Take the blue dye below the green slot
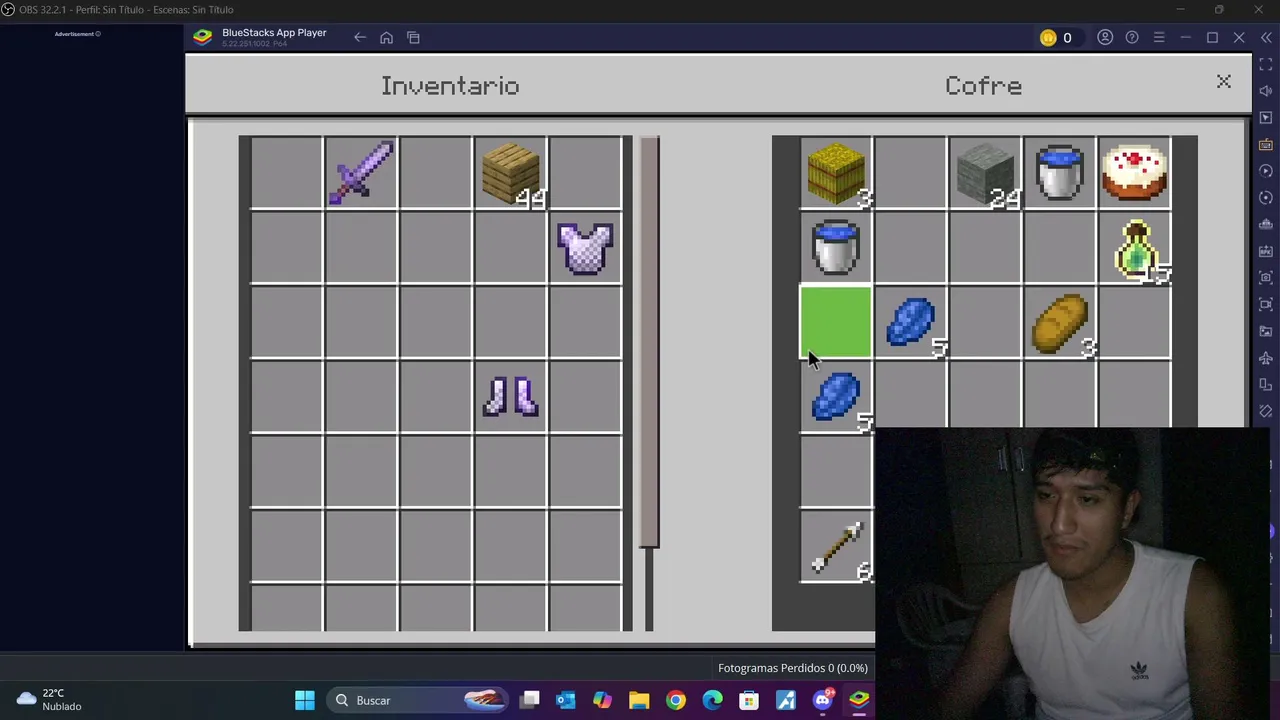Viewport: 1280px width, 720px height. pos(837,399)
